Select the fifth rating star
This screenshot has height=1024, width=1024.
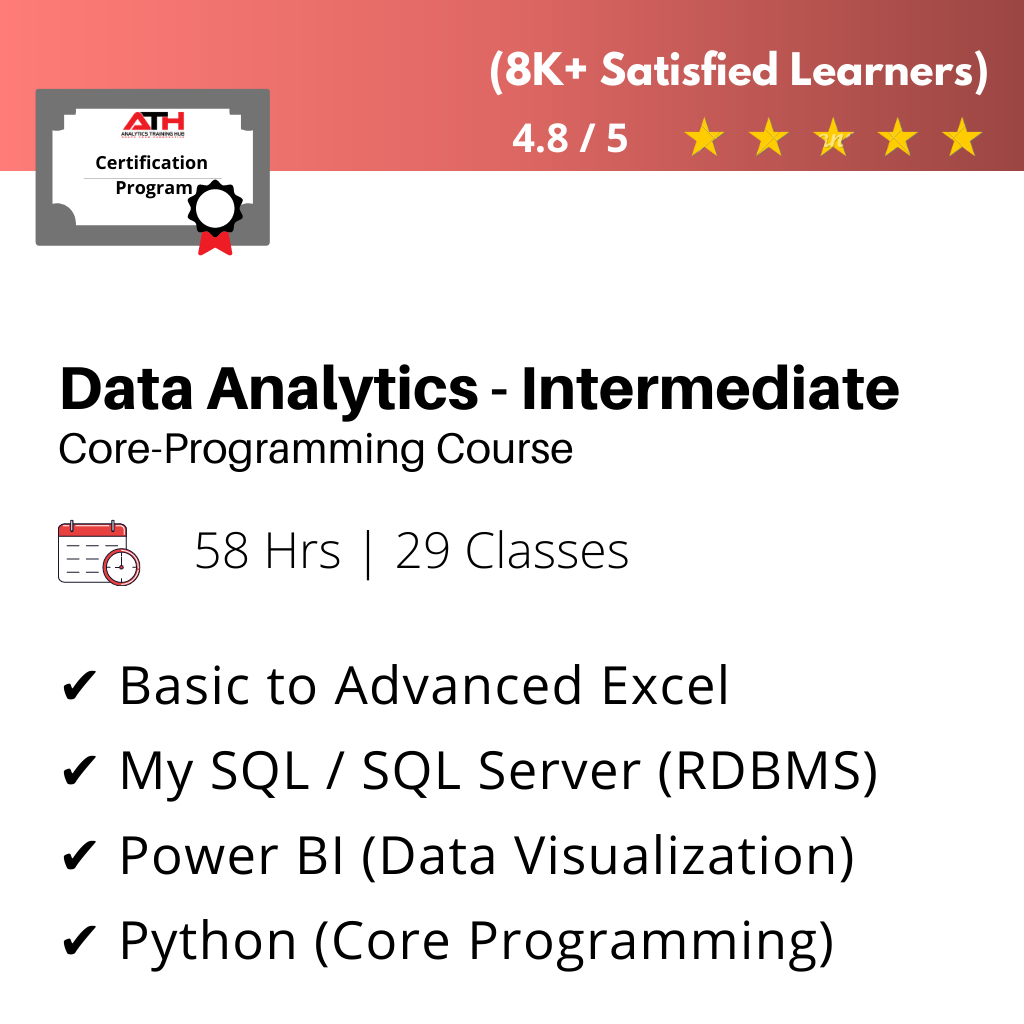[961, 139]
